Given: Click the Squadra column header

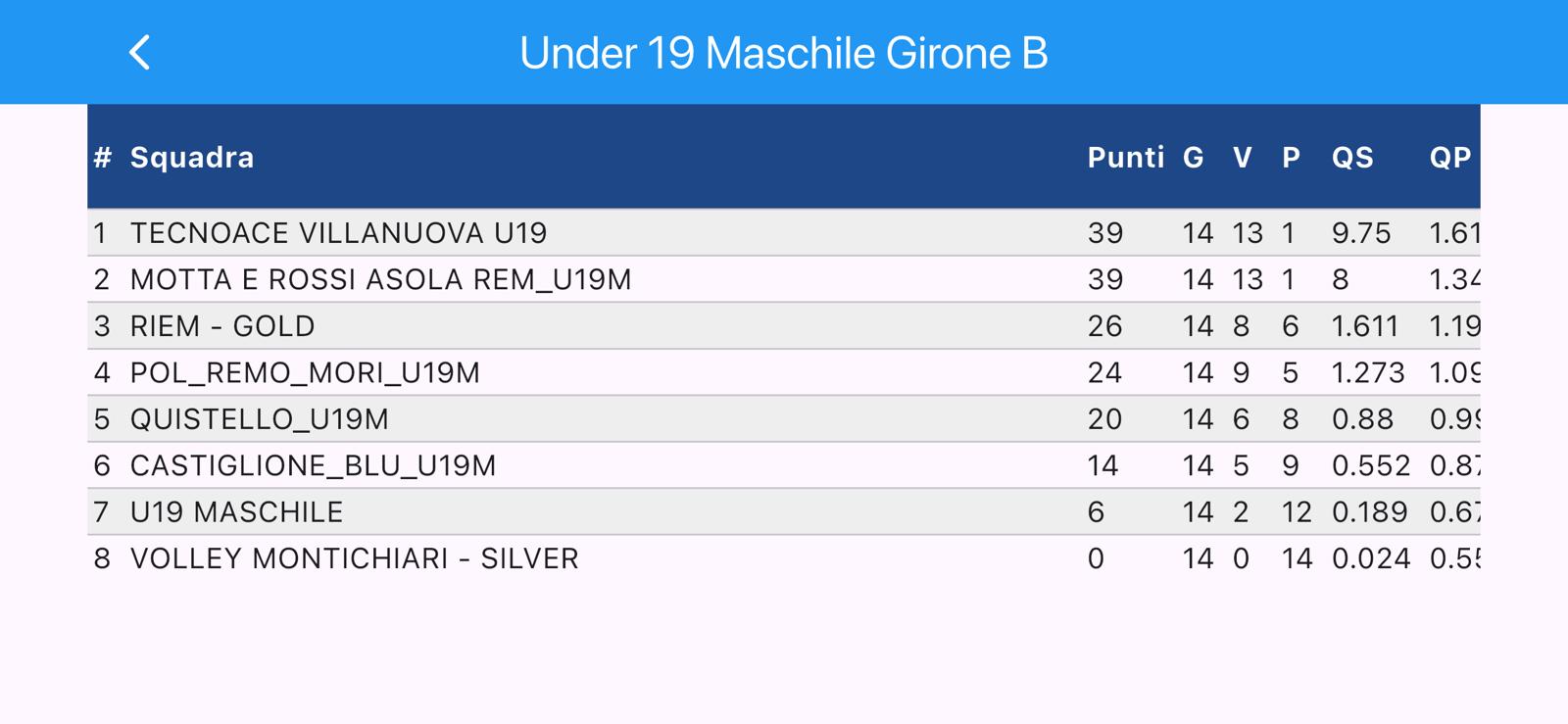Looking at the screenshot, I should [192, 158].
